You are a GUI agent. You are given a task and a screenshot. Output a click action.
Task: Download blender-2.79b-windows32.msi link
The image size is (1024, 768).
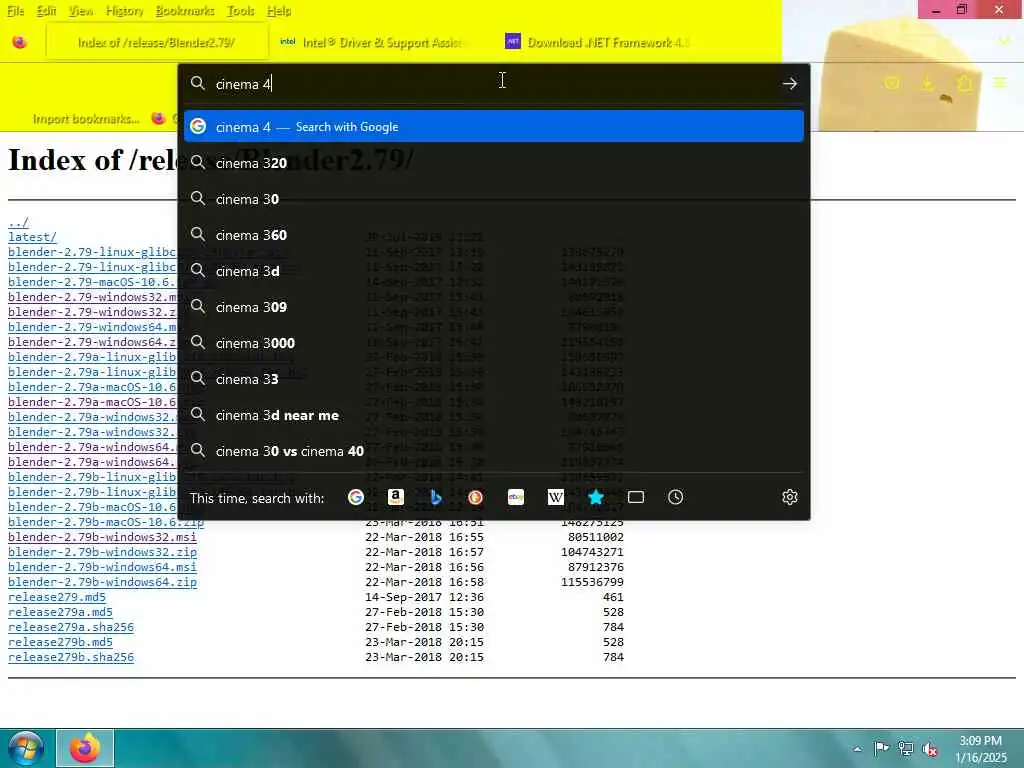coord(102,537)
